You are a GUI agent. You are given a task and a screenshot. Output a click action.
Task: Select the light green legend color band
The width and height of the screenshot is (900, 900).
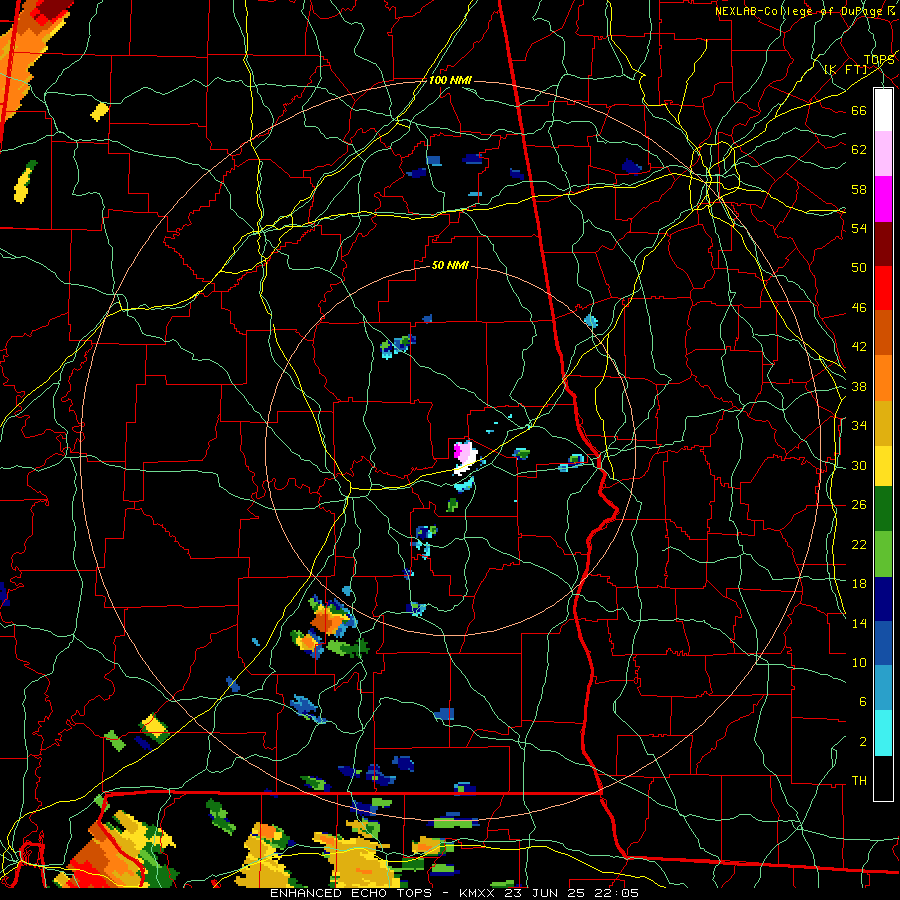pos(883,554)
